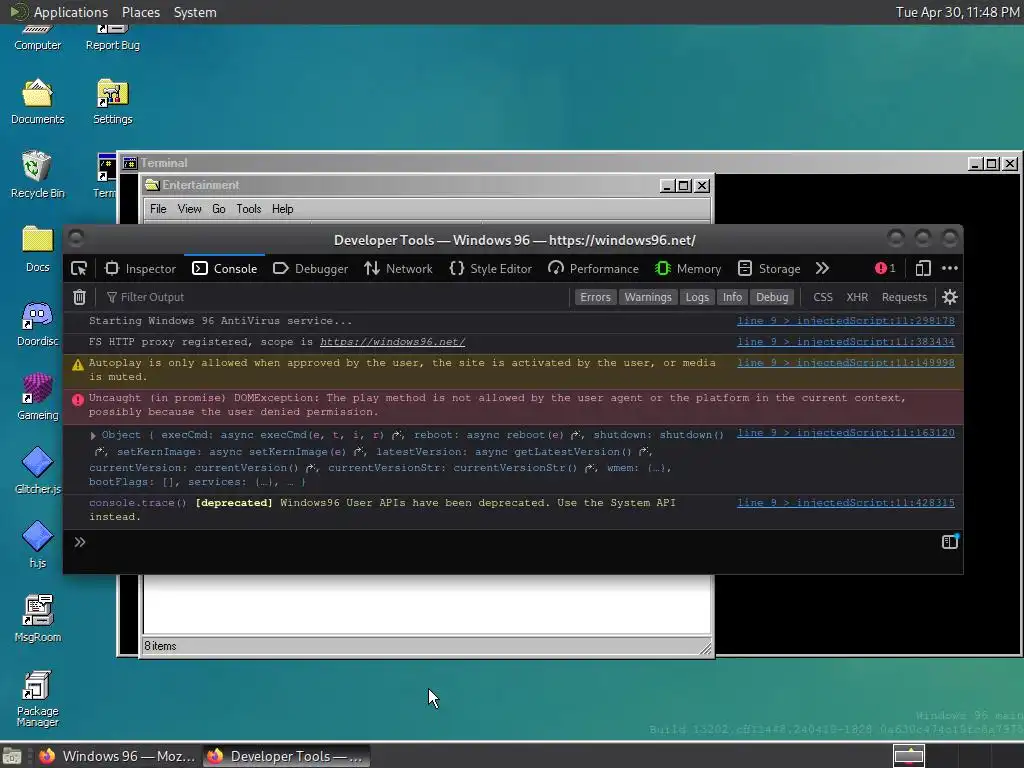
Task: Launch MsgRoom from the desktop
Action: pyautogui.click(x=37, y=618)
